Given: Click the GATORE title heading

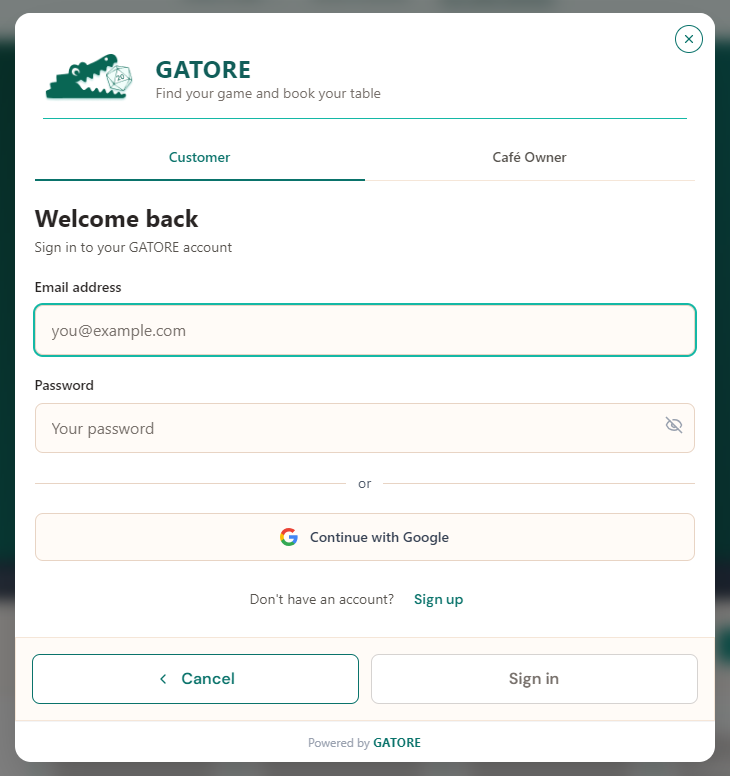Looking at the screenshot, I should coord(203,70).
